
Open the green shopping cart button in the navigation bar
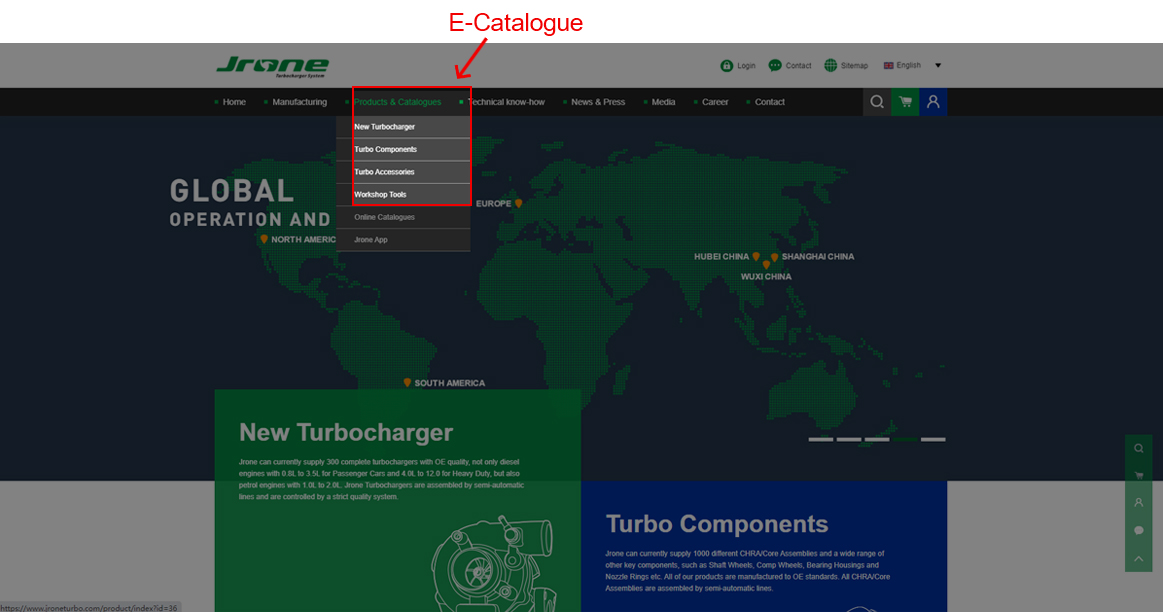click(x=905, y=102)
